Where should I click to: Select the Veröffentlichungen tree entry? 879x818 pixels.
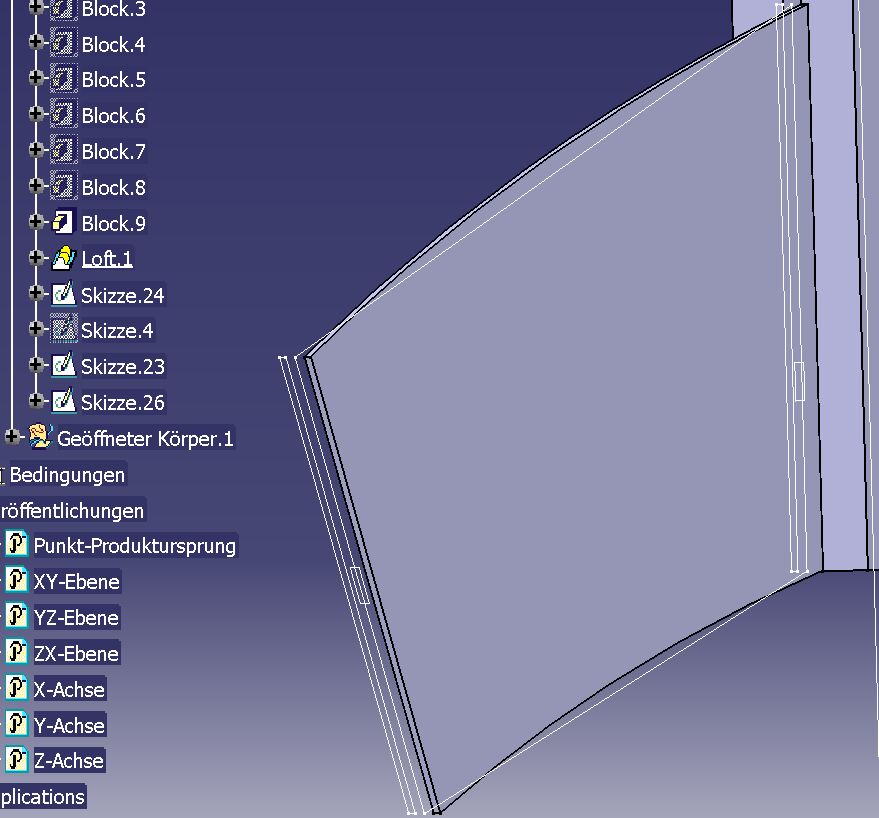coord(72,510)
